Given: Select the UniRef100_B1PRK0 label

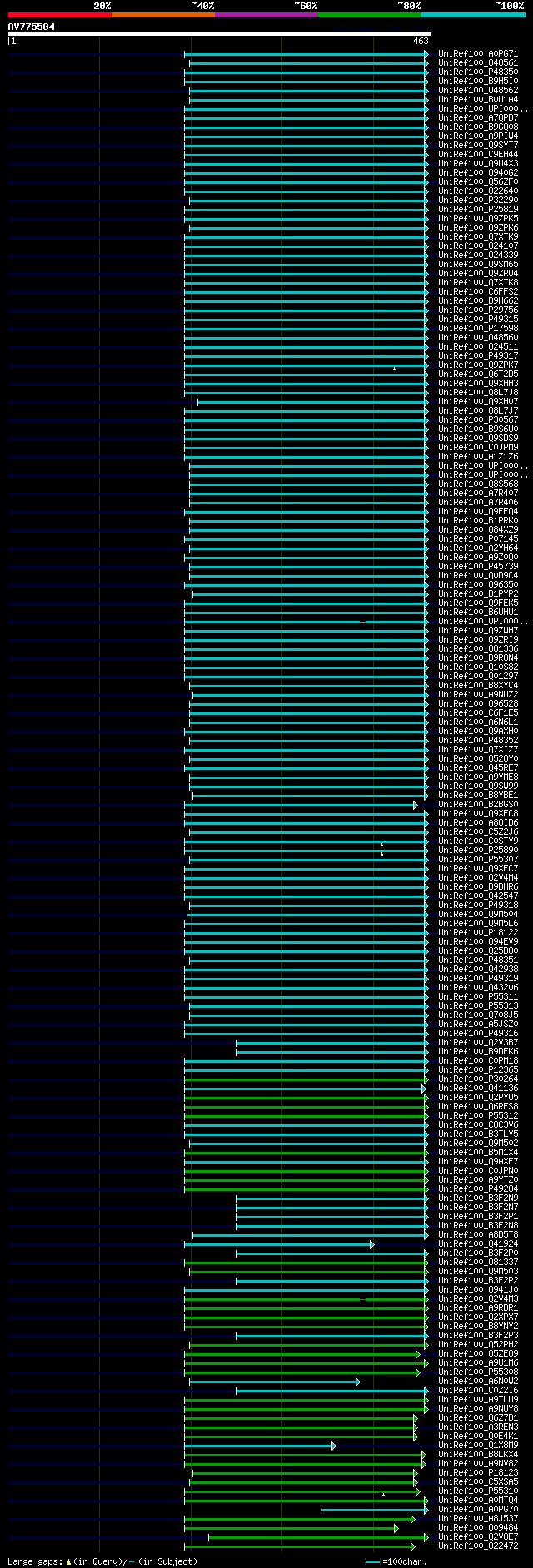Looking at the screenshot, I should [478, 520].
